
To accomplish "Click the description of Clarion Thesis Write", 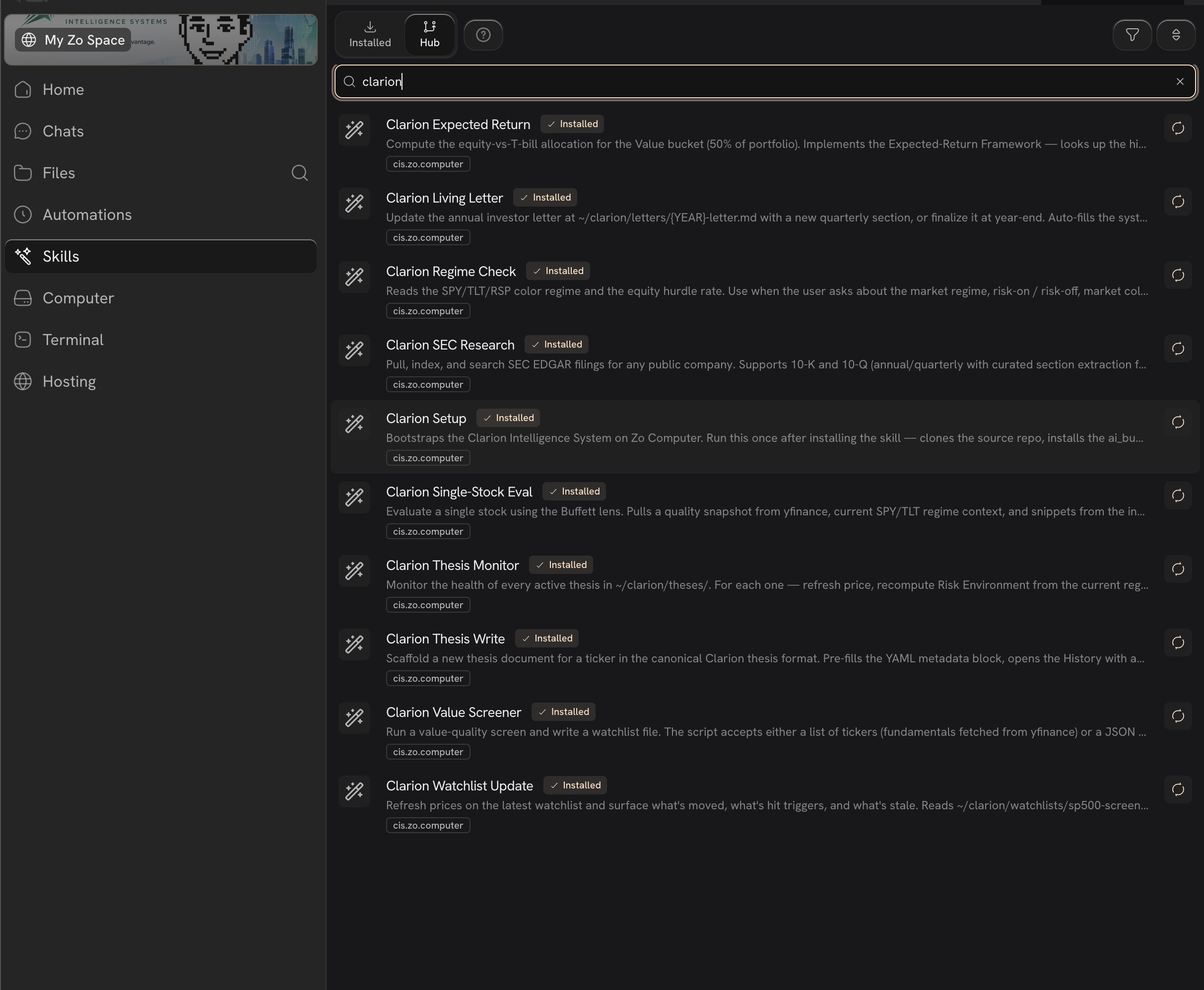I will pos(765,658).
